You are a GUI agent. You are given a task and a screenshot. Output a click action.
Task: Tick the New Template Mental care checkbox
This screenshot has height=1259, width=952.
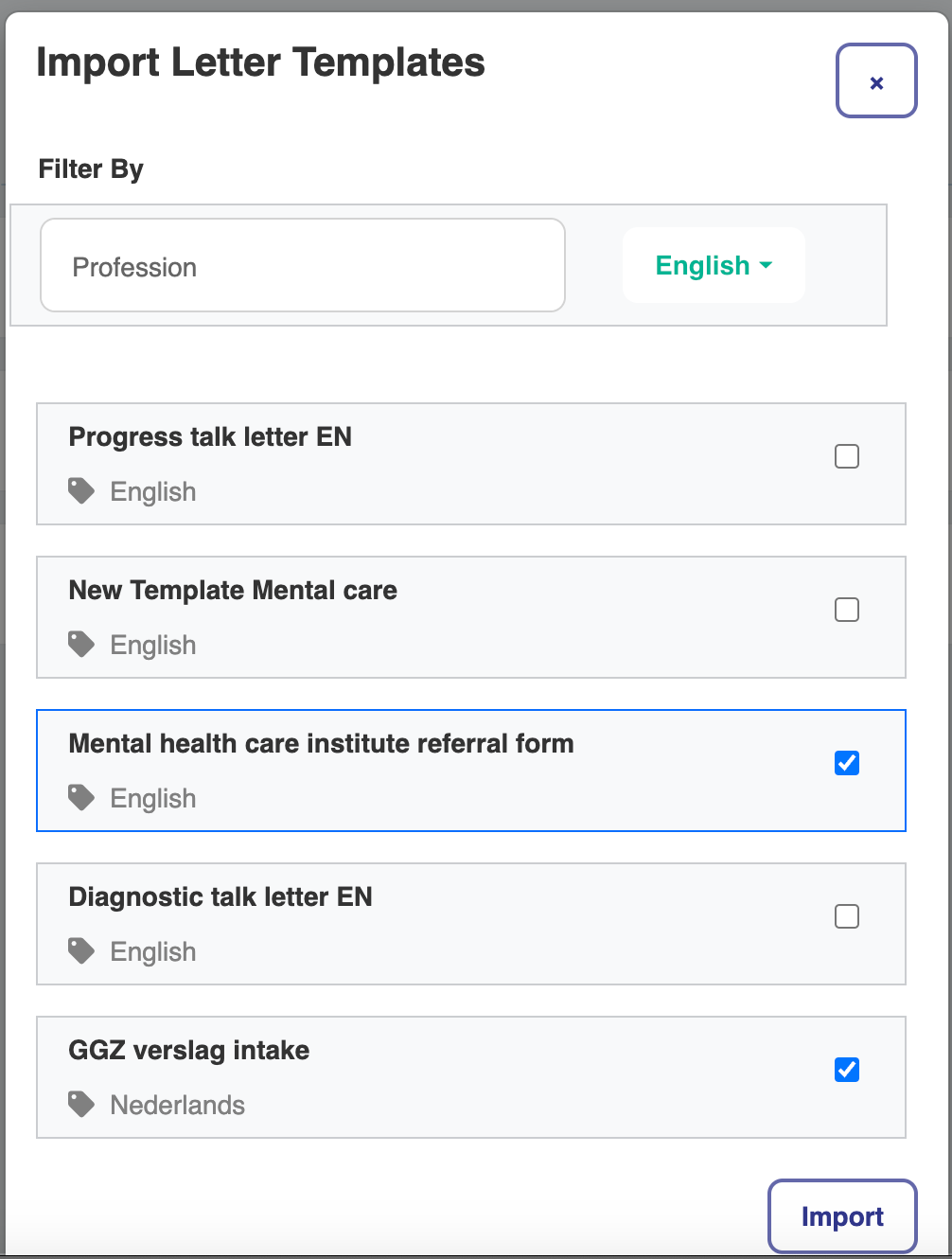(847, 610)
